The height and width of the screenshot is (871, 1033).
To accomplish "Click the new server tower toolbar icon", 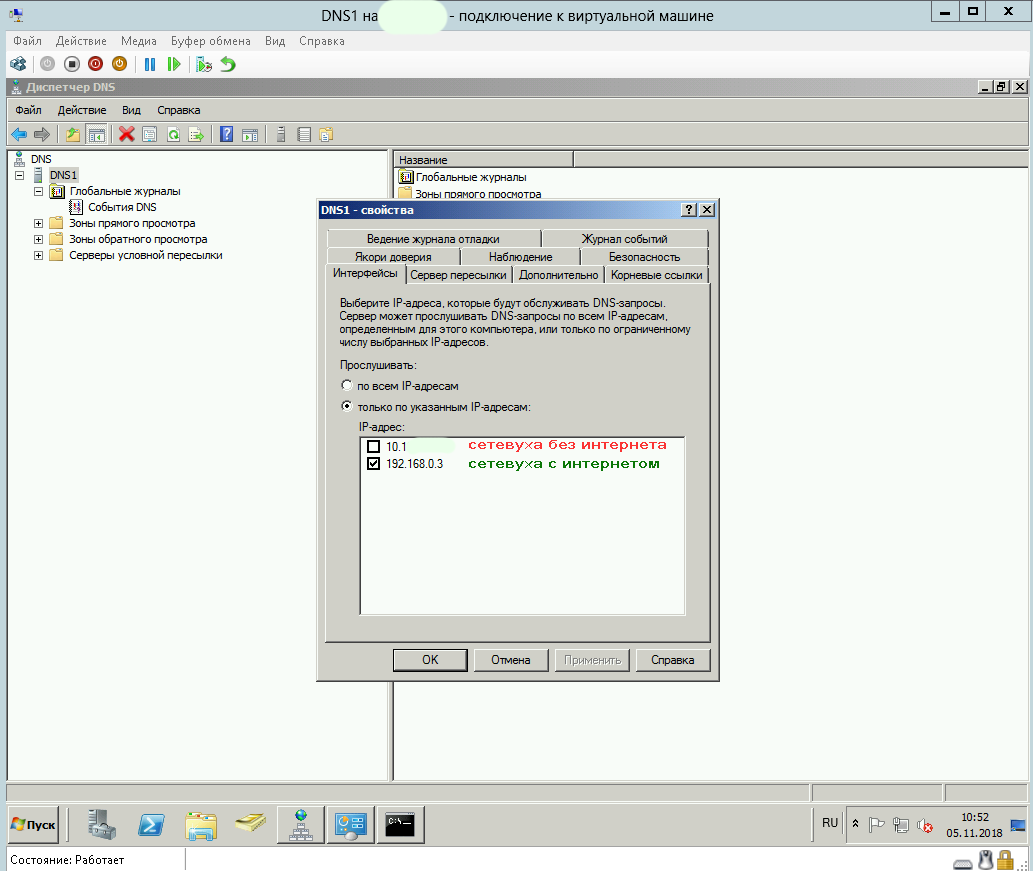I will pyautogui.click(x=281, y=134).
